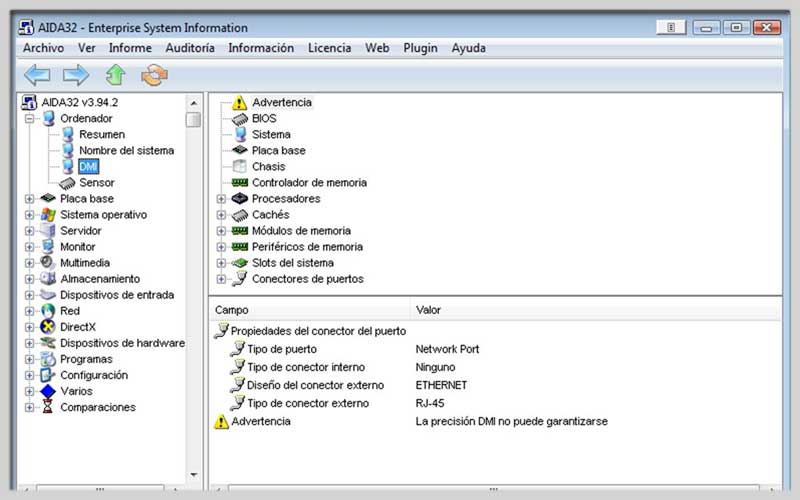The image size is (800, 500).
Task: Open the Archivo menu
Action: (x=43, y=48)
